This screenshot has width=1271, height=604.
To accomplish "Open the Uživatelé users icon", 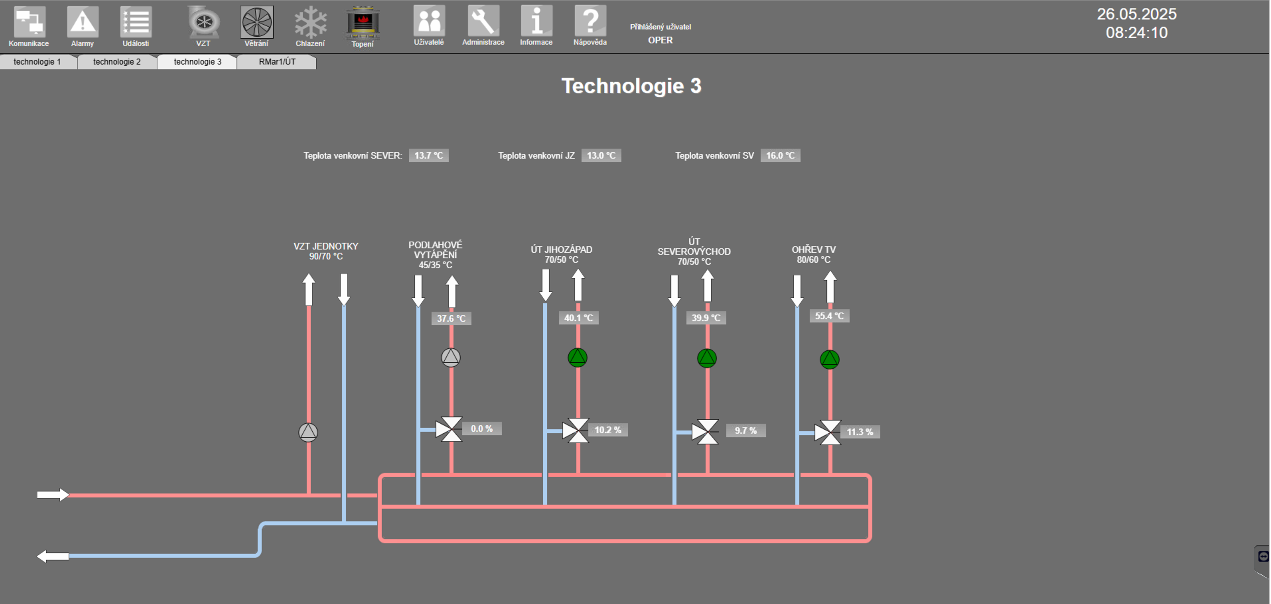I will [x=429, y=22].
